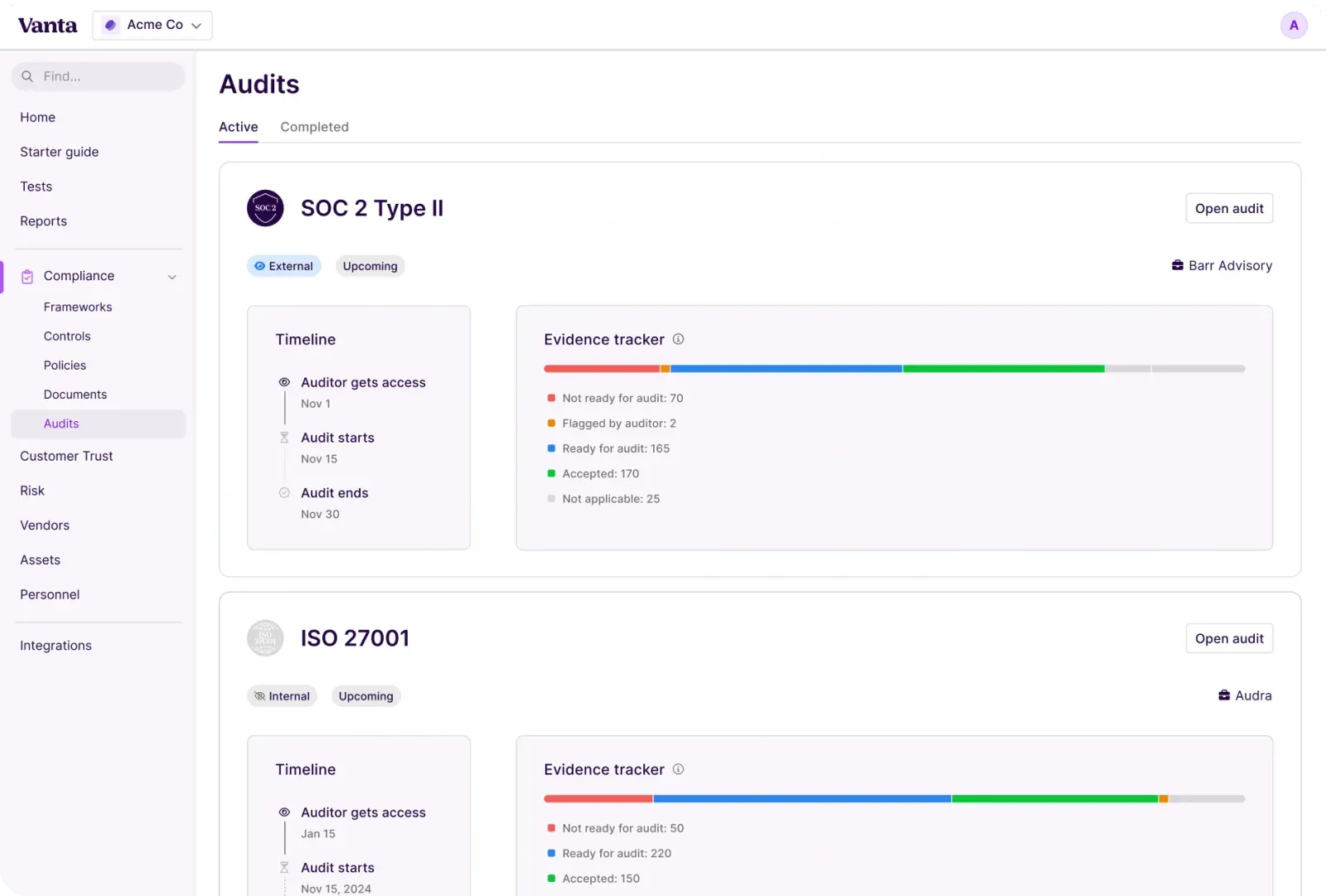Open the Acme Co organization dropdown
1326x896 pixels.
click(152, 25)
